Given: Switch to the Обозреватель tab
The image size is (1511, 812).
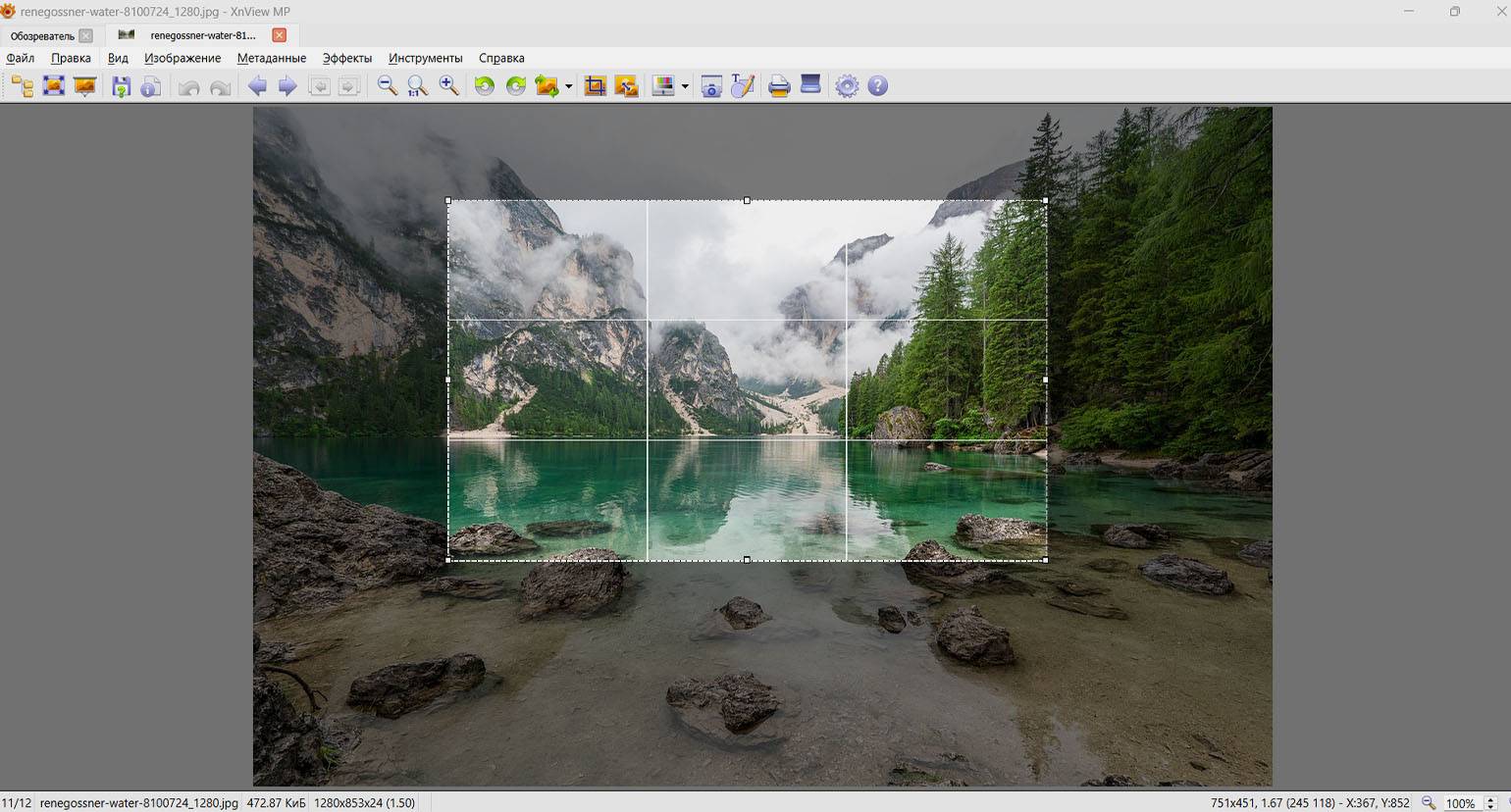Looking at the screenshot, I should (x=42, y=35).
